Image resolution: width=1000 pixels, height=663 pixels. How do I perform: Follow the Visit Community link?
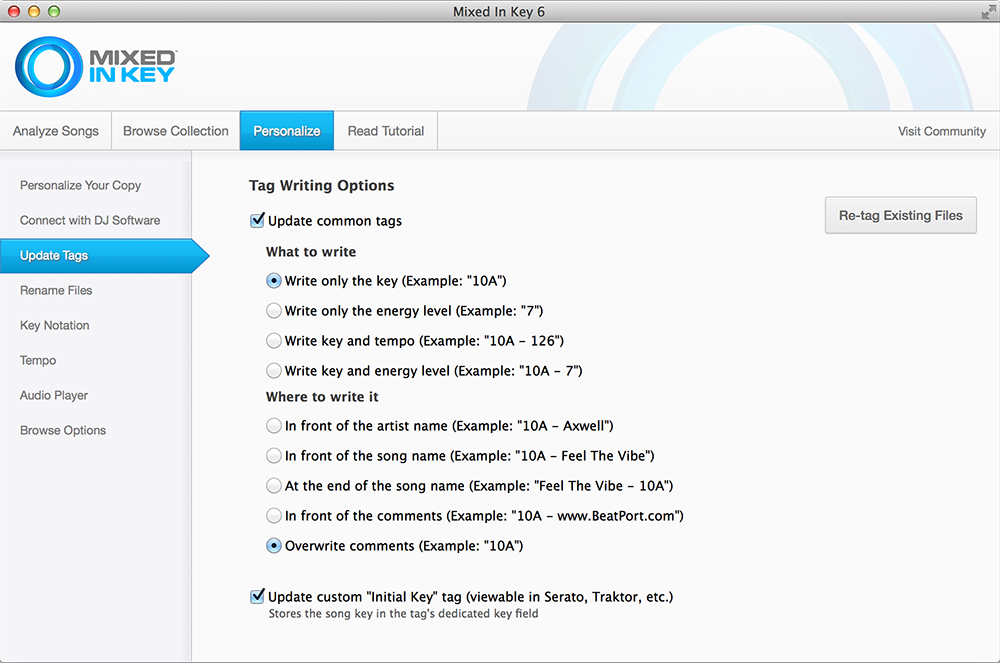pyautogui.click(x=941, y=131)
